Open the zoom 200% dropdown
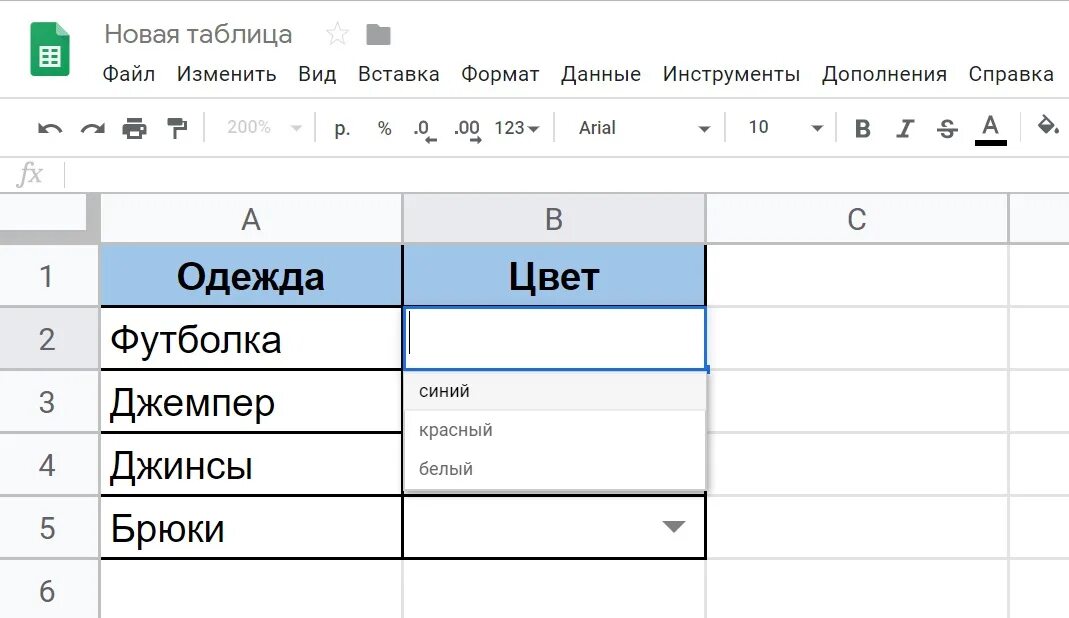Viewport: 1069px width, 618px height. (265, 128)
